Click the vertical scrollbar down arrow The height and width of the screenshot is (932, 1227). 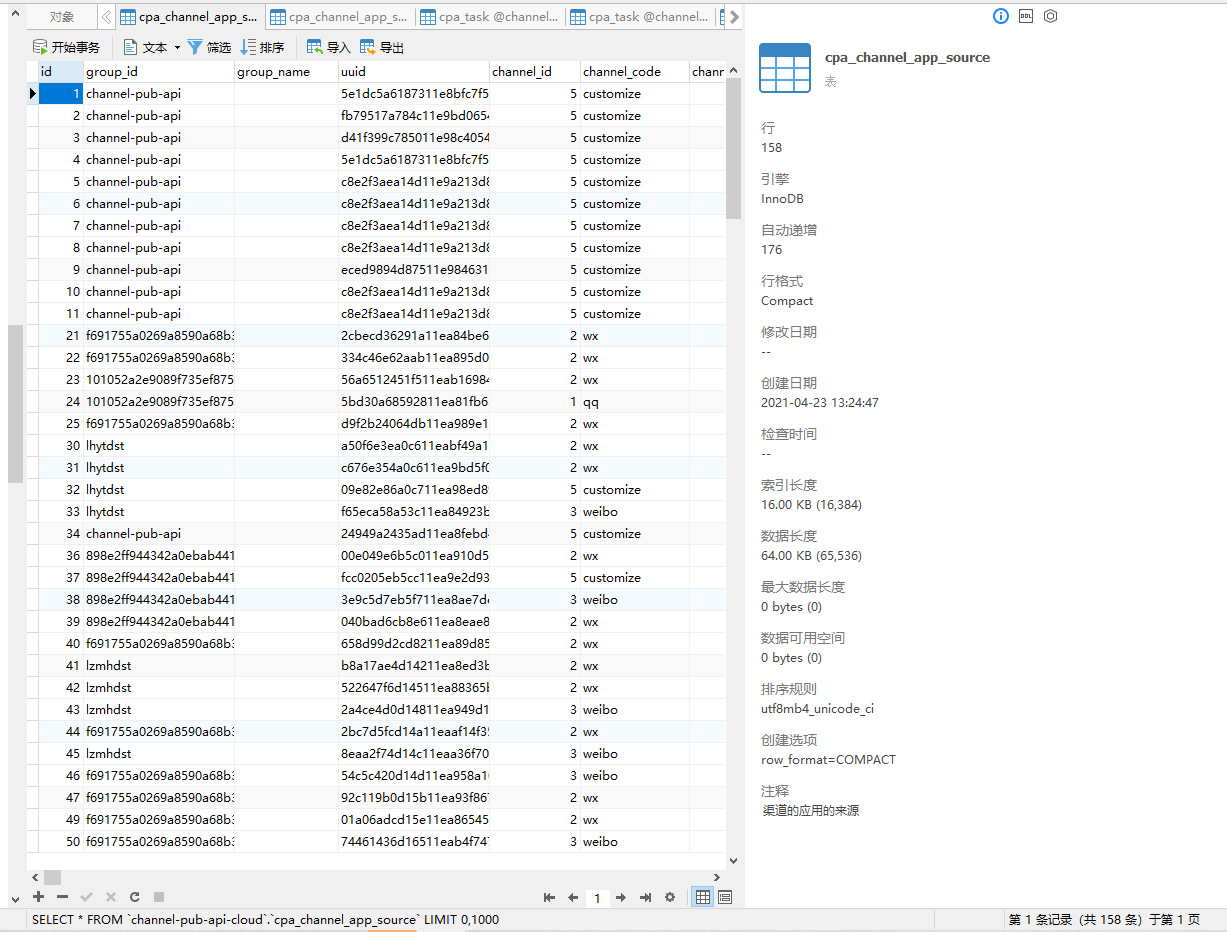click(733, 860)
